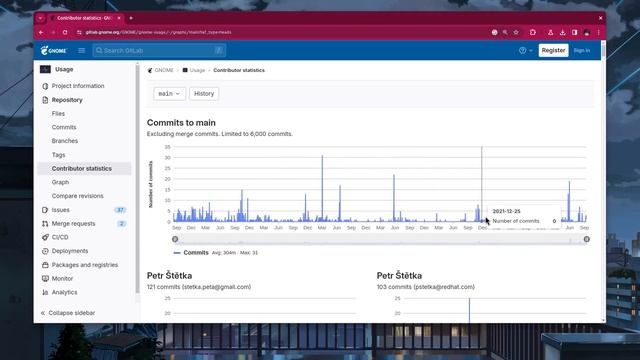Click the History button
Viewport: 640px width, 360px height.
click(204, 93)
